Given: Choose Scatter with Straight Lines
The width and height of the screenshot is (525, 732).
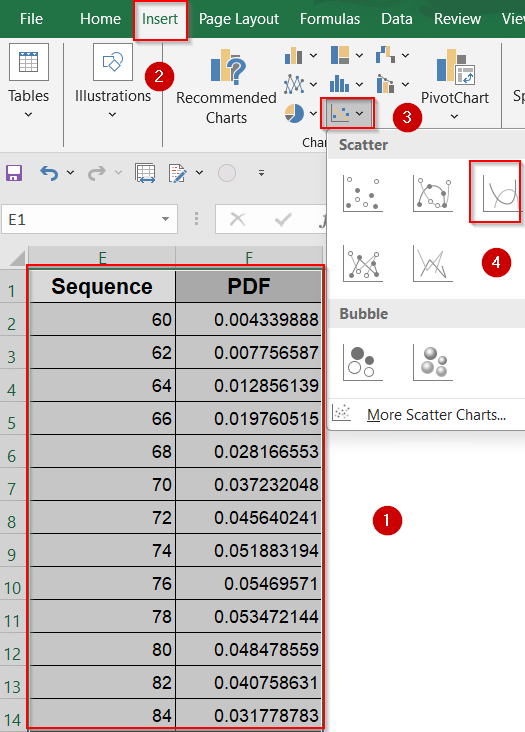Looking at the screenshot, I should click(x=433, y=264).
